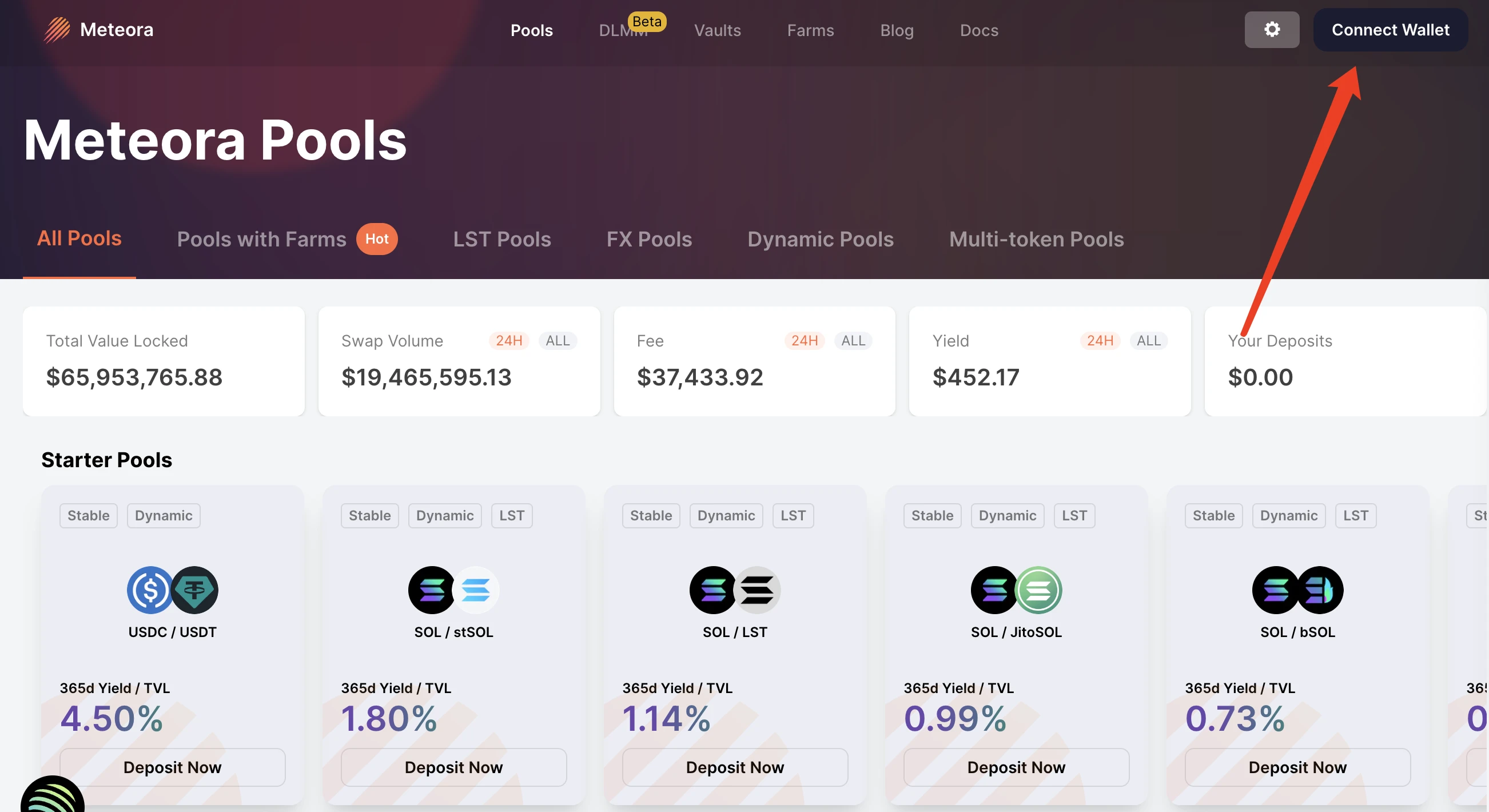Go to the Vaults page
This screenshot has width=1489, height=812.
coord(716,30)
